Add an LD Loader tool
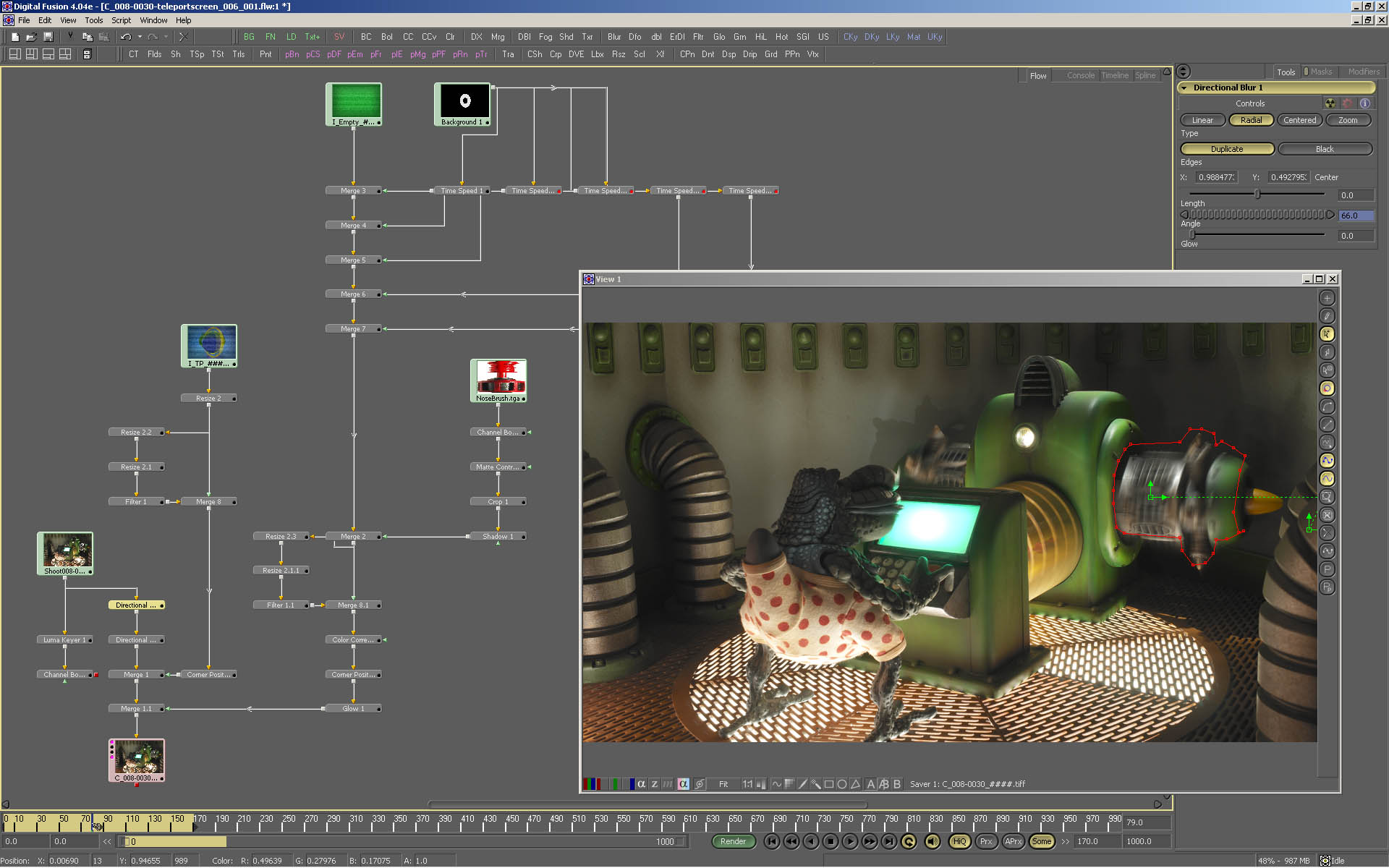This screenshot has width=1389, height=868. [291, 37]
